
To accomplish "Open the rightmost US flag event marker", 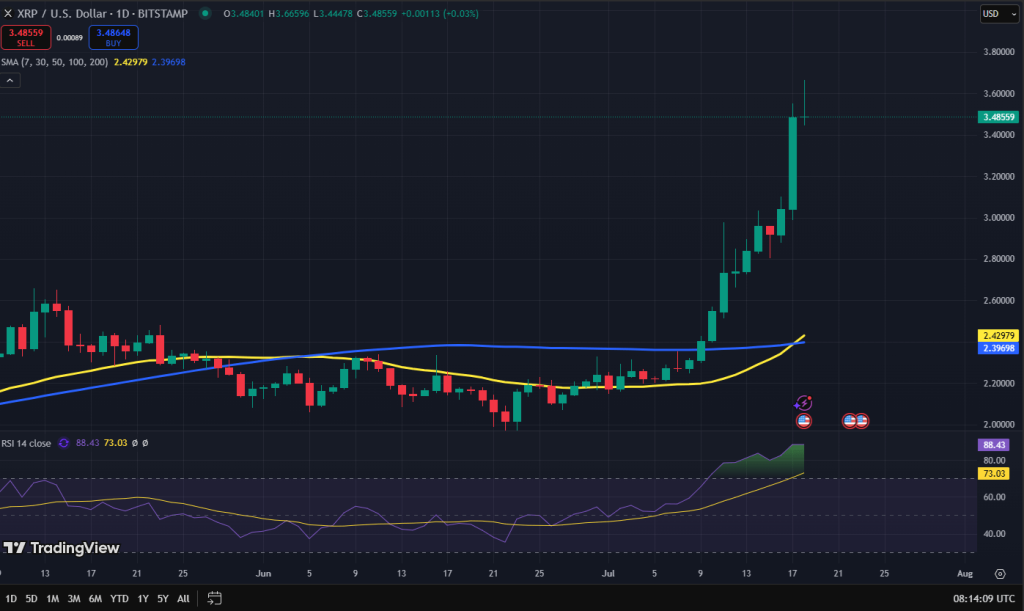I will pyautogui.click(x=862, y=421).
